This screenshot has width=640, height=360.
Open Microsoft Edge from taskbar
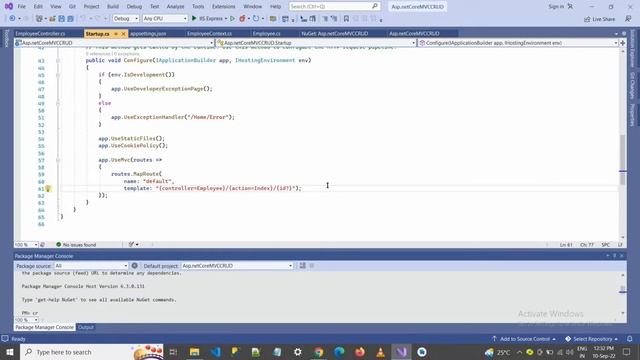click(339, 352)
